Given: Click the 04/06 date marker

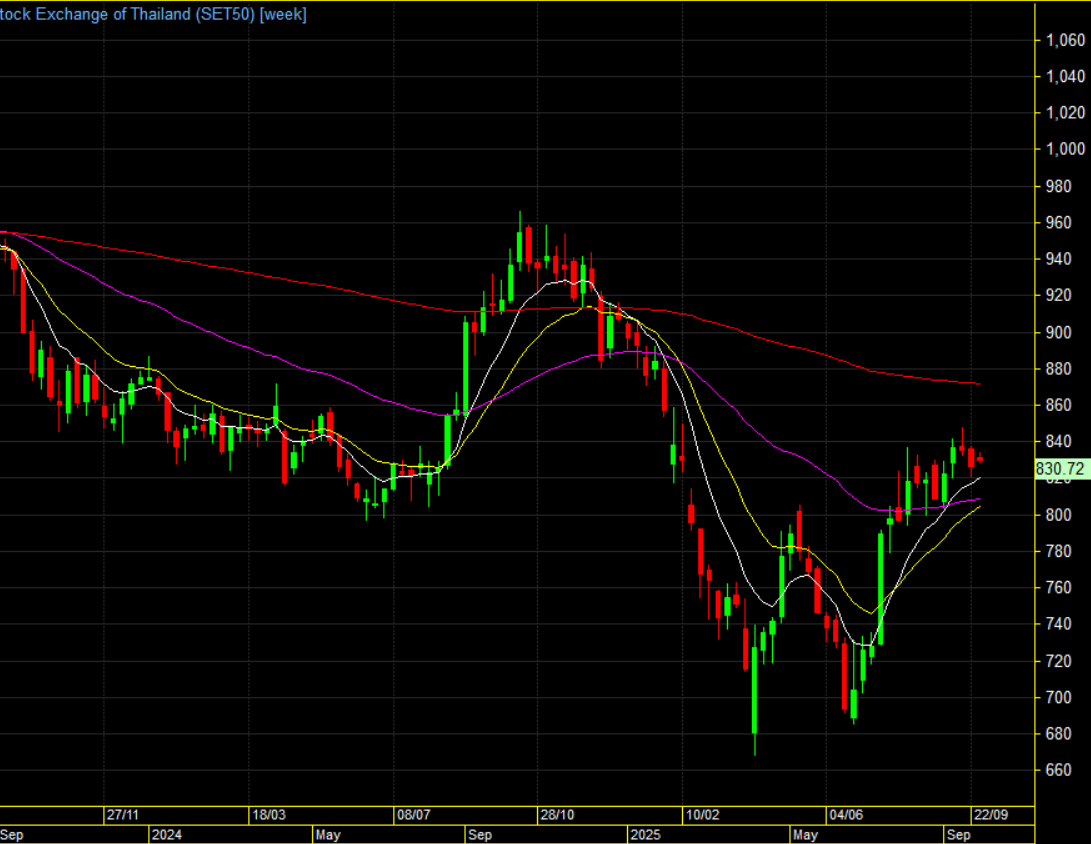Looking at the screenshot, I should 846,815.
